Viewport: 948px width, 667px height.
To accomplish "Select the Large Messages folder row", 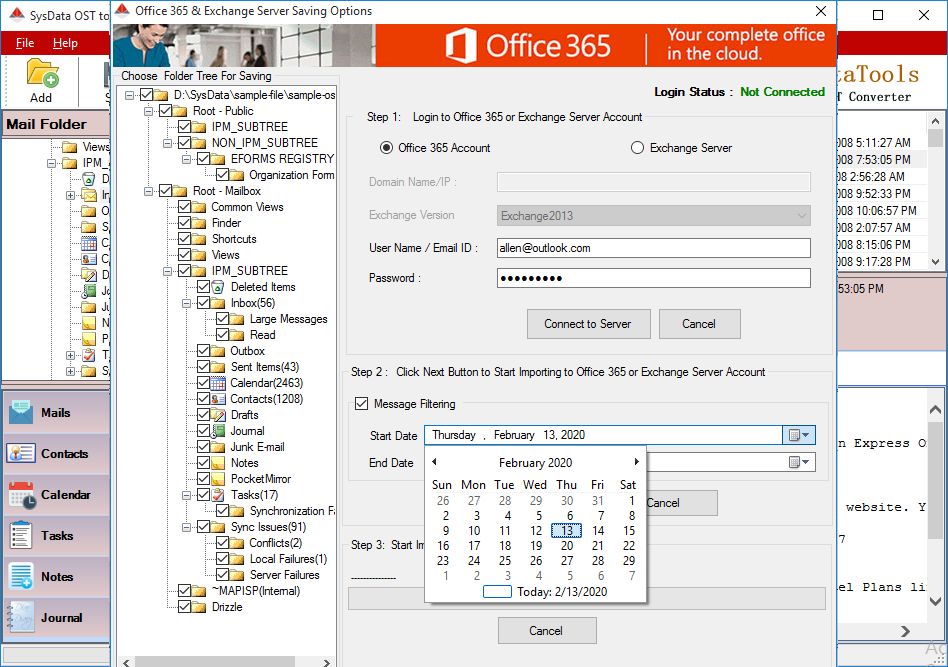I will tap(288, 319).
